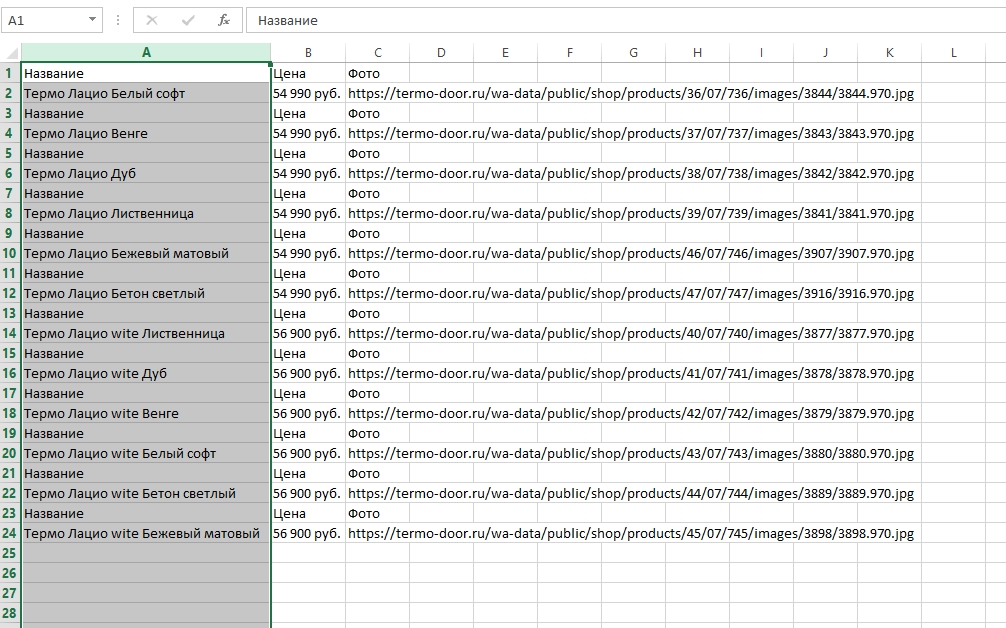1006x628 pixels.
Task: Click the formula bar containing Название
Action: (626, 21)
